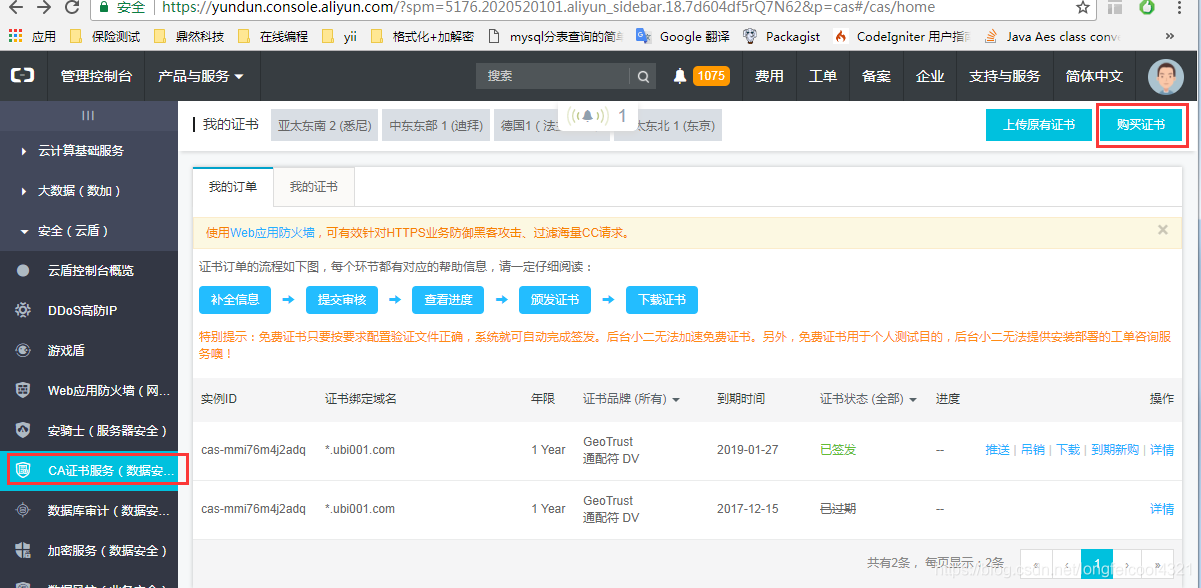Click the browser forward arrow
The height and width of the screenshot is (588, 1201).
click(x=43, y=7)
